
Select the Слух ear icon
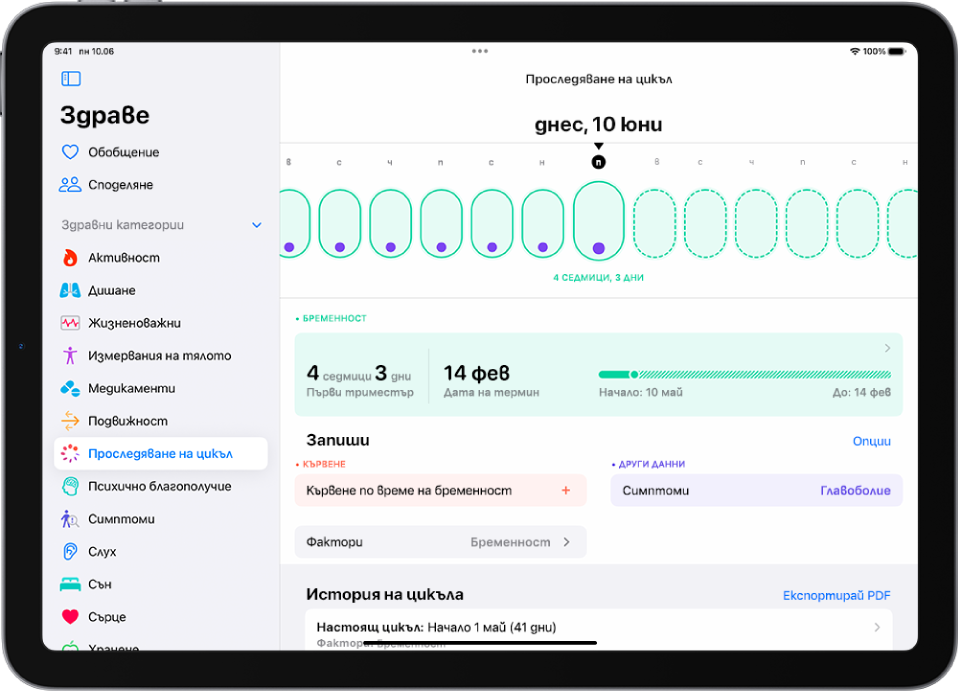pos(70,552)
